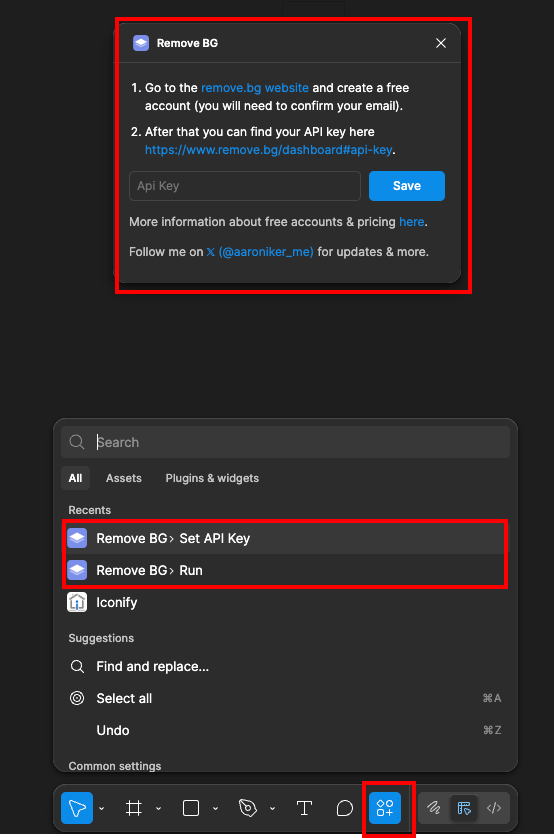Open the Pen tool dropdown chevron
Image resolution: width=554 pixels, height=838 pixels.
(272, 808)
